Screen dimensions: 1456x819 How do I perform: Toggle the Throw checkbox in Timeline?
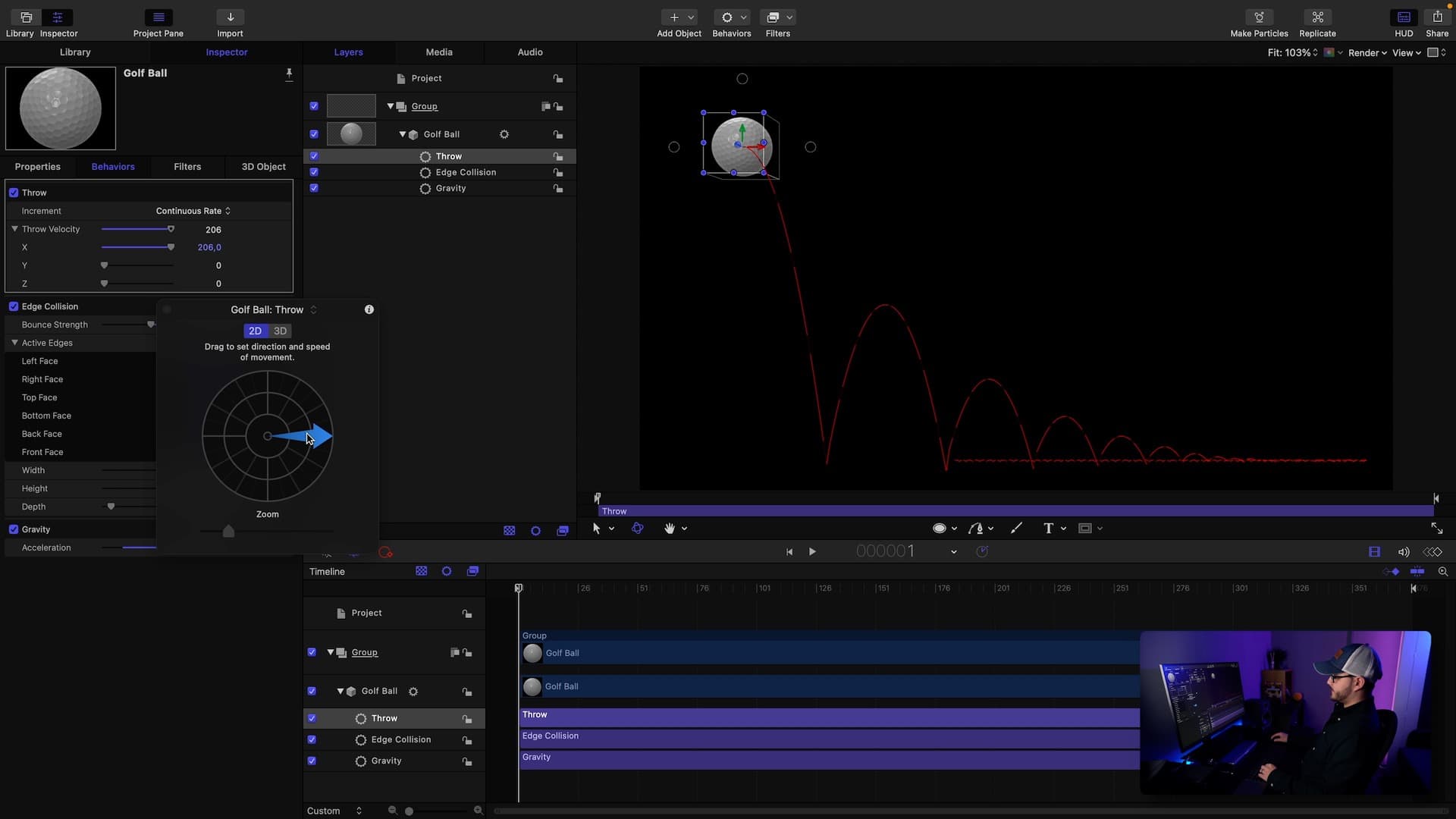tap(312, 718)
